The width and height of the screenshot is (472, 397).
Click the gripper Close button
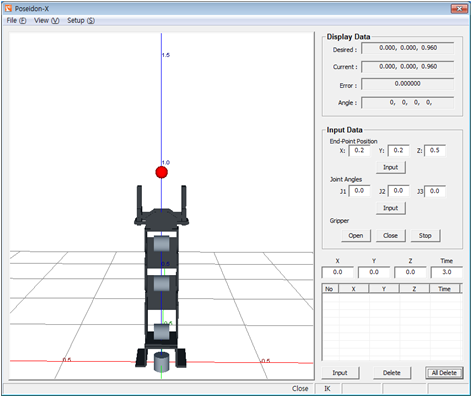tap(391, 236)
